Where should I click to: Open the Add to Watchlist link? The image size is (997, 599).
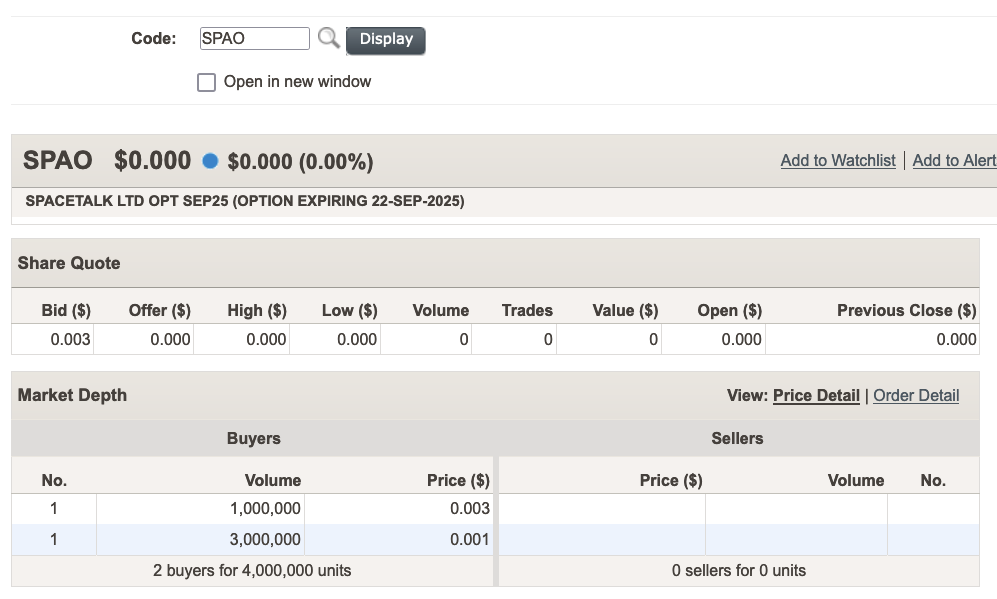838,160
